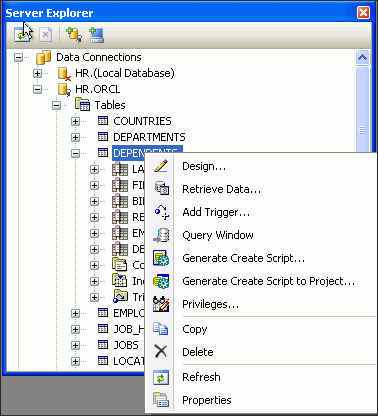Collapse the Data Connections node

18,57
